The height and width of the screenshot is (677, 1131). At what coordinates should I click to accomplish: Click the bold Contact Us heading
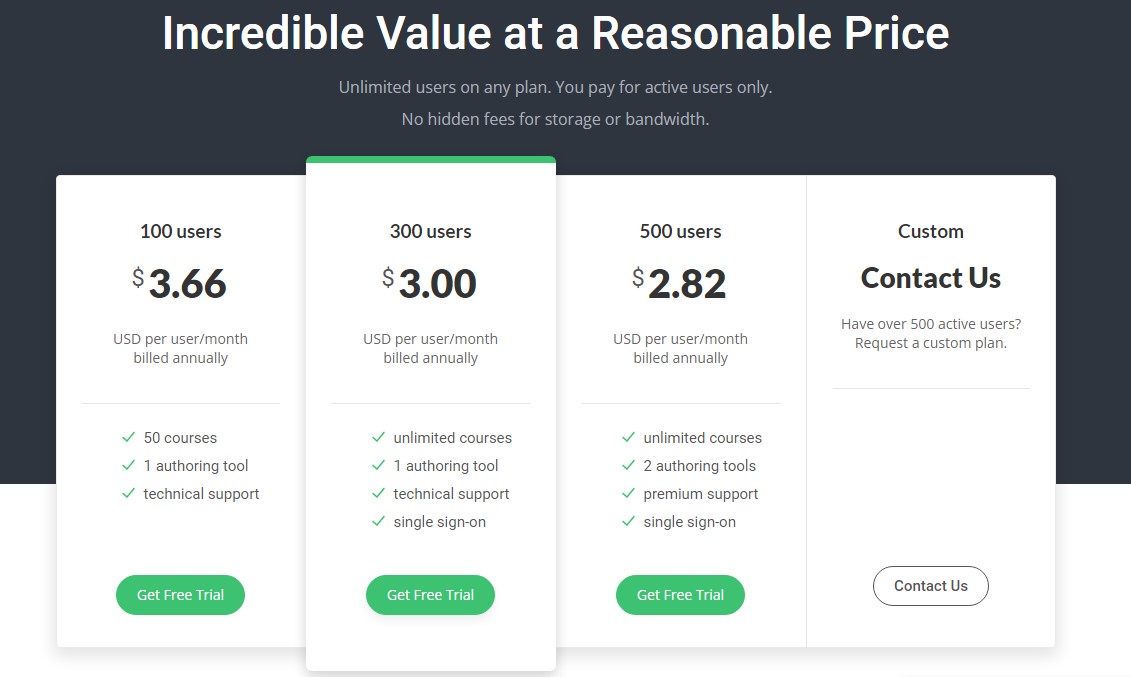pos(930,278)
